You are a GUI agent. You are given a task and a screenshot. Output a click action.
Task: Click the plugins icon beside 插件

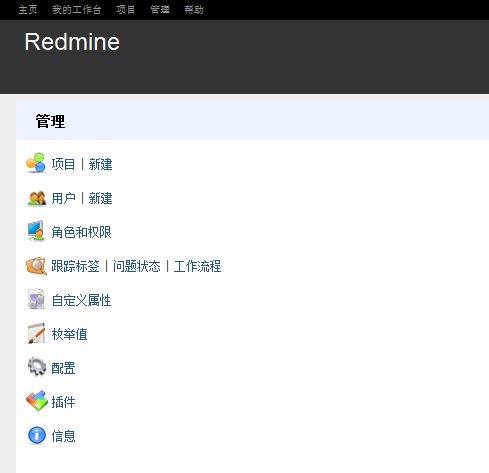coord(37,401)
